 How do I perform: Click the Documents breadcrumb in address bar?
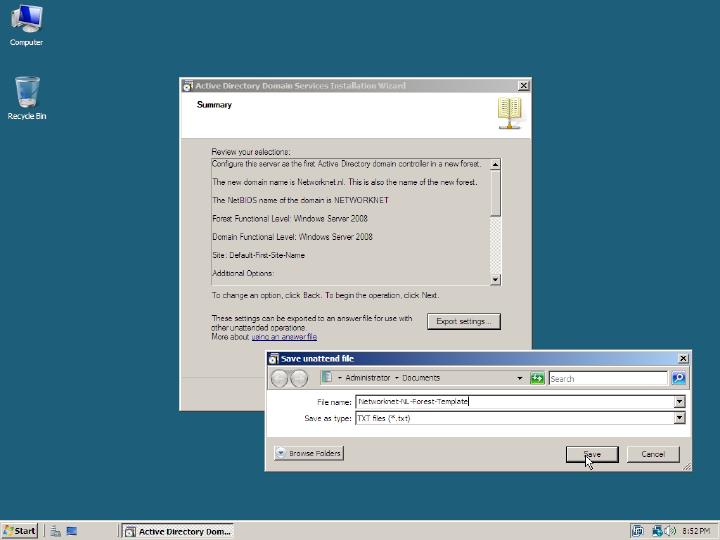click(421, 378)
